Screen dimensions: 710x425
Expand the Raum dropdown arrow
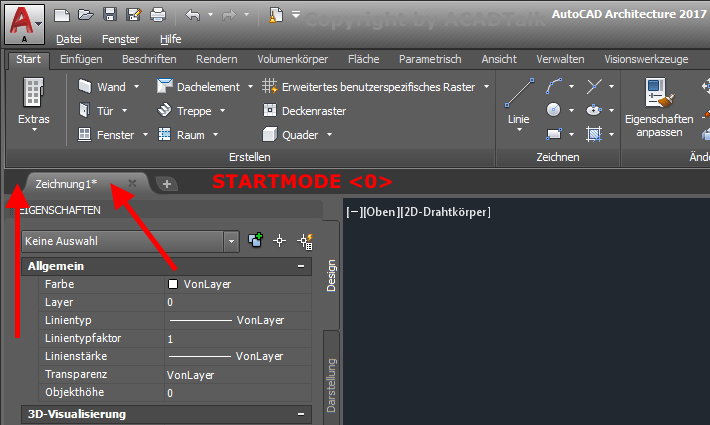coord(216,134)
